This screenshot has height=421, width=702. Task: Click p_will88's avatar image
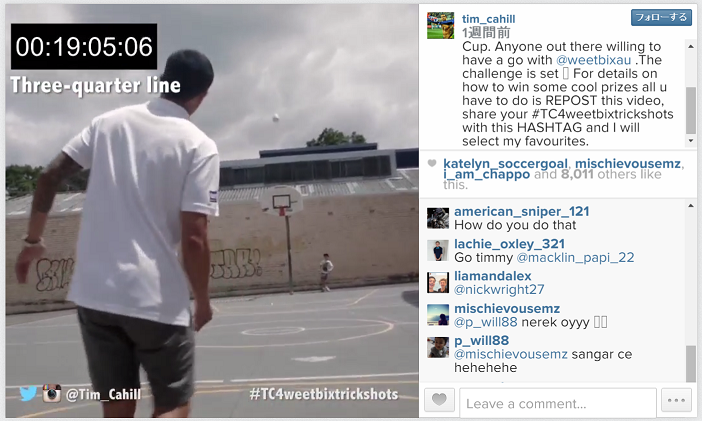pos(438,347)
